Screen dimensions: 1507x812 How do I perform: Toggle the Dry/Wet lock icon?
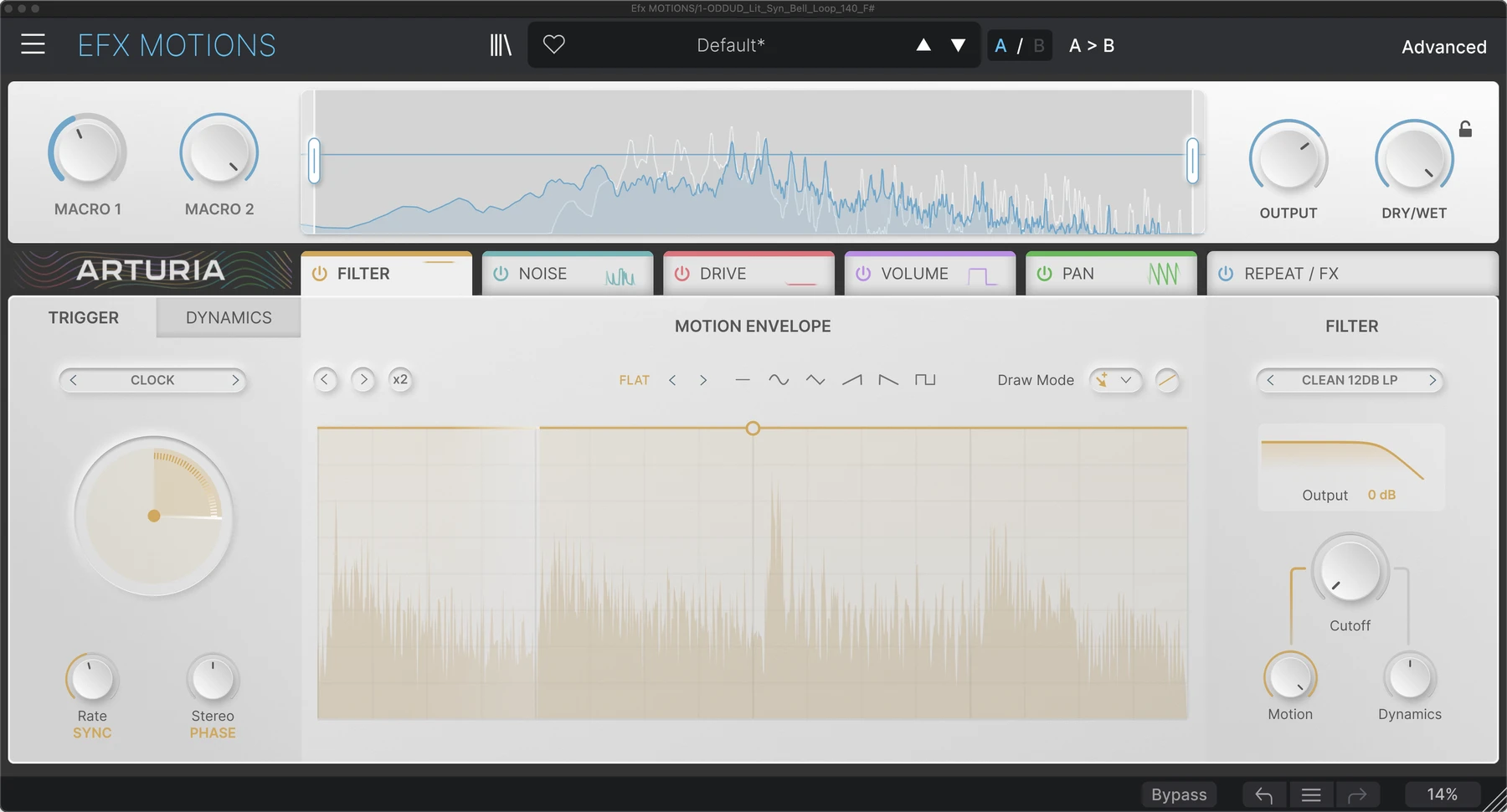click(1465, 129)
